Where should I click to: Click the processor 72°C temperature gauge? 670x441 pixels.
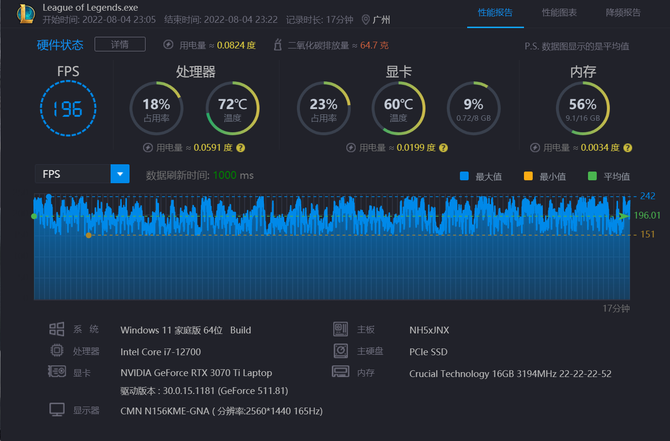[x=232, y=109]
